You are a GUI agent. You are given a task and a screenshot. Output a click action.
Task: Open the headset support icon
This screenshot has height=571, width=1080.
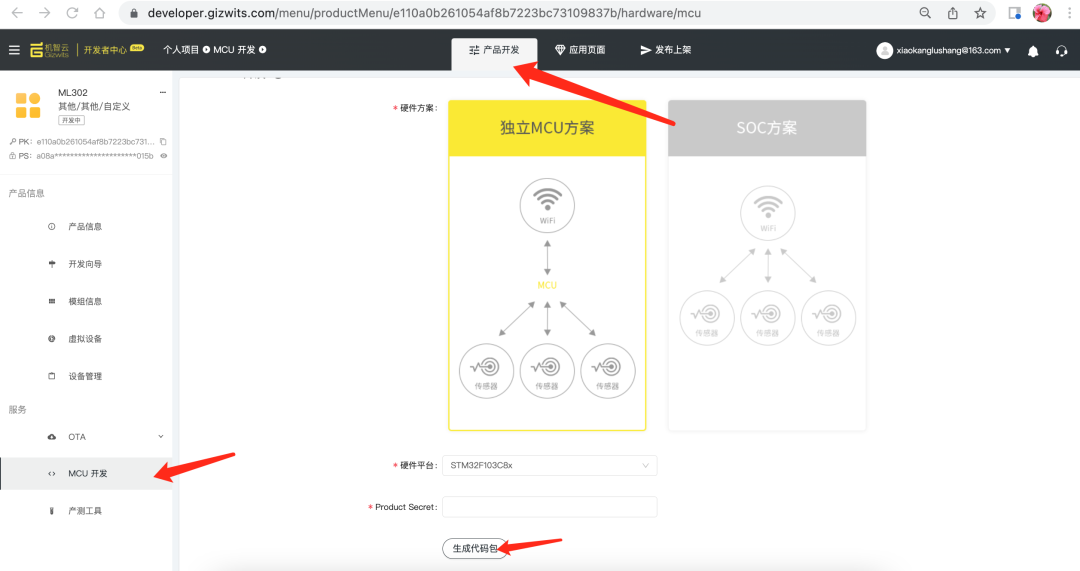(x=1061, y=50)
